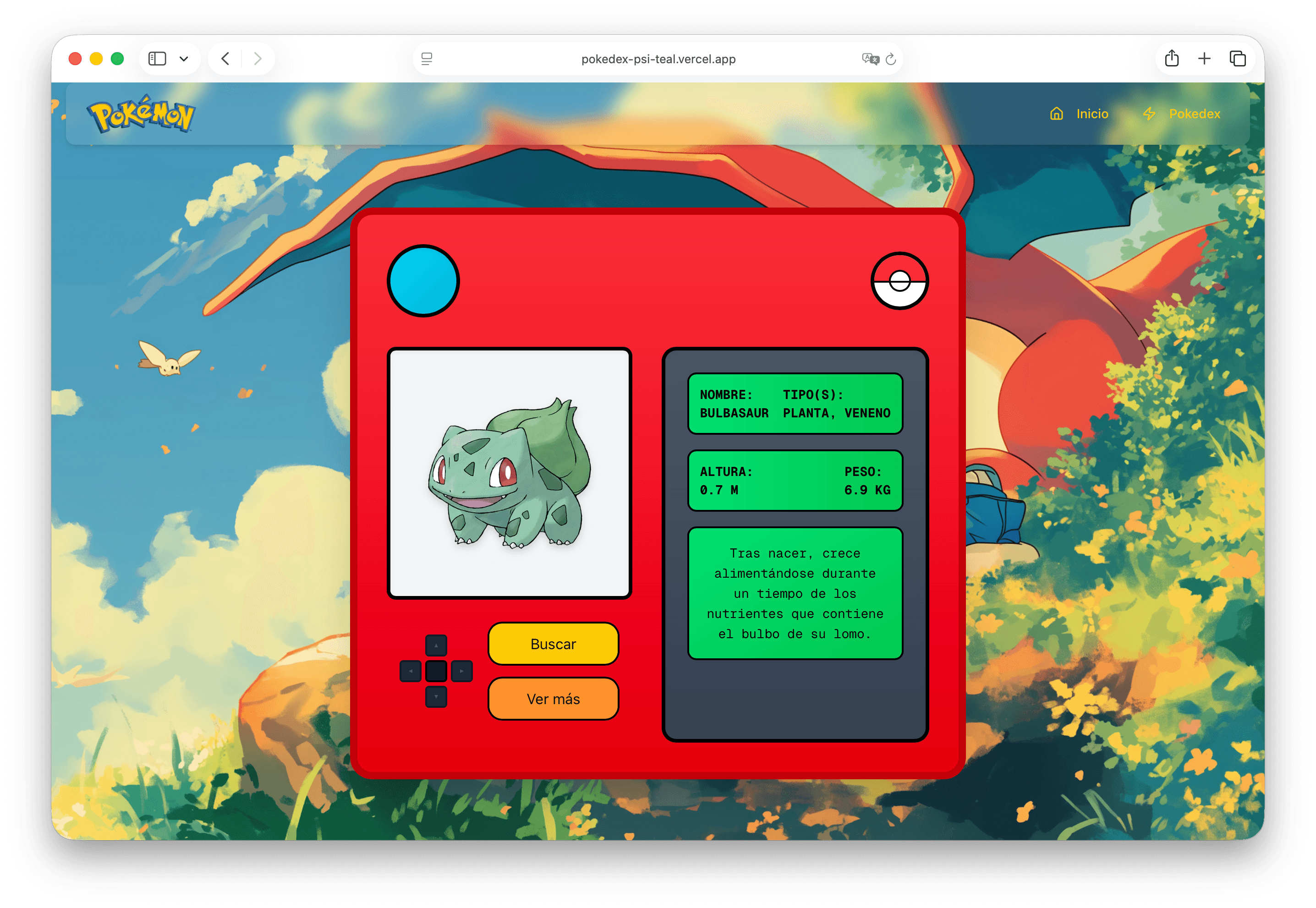Open a new tab with plus icon
The image size is (1316, 908).
1204,59
